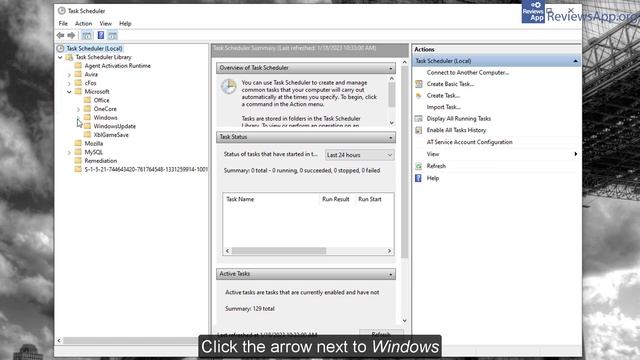Expand the MySQL folder arrow

69,152
